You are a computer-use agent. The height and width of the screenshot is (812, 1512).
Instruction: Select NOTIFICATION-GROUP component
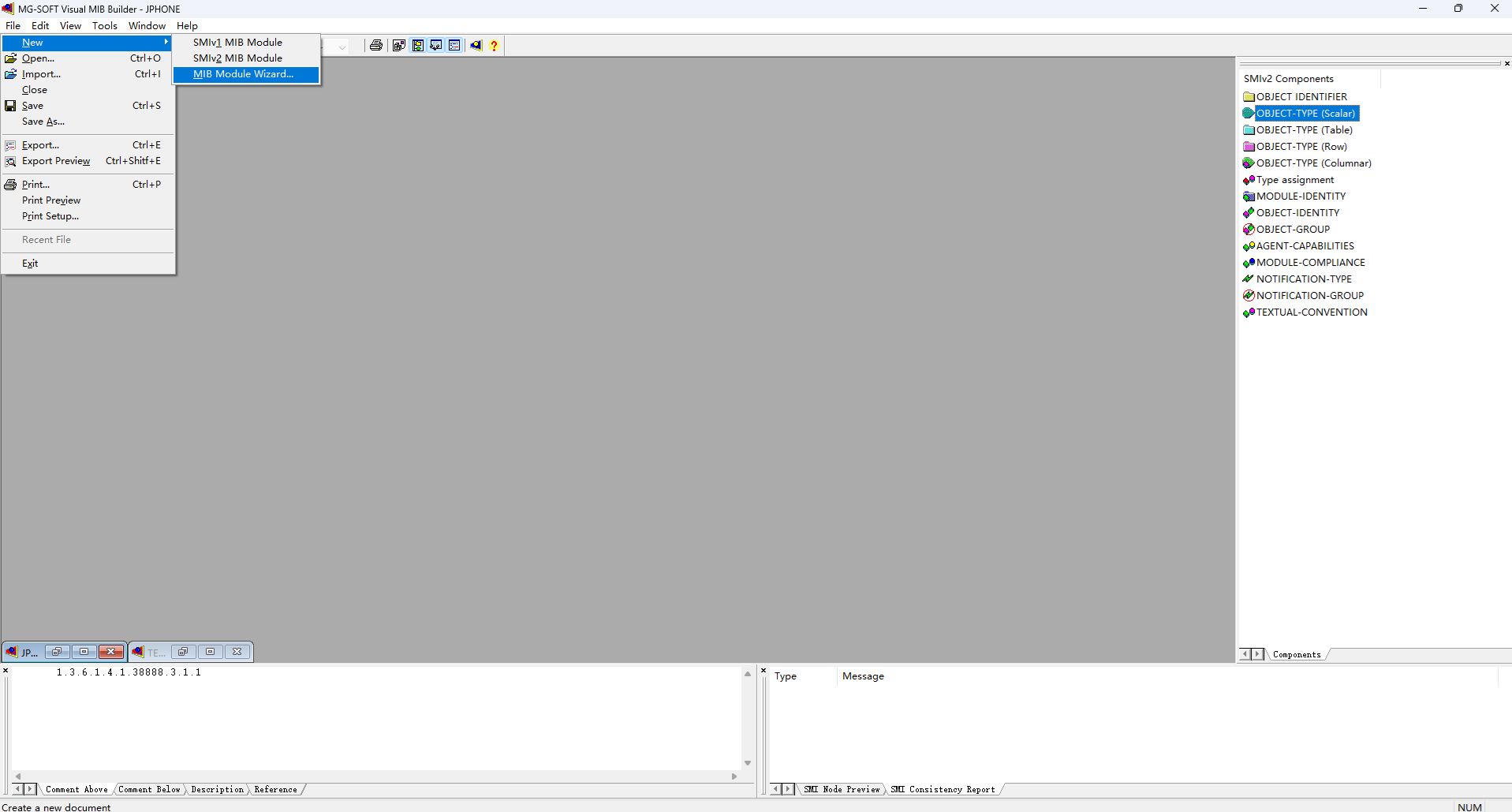pos(1304,296)
